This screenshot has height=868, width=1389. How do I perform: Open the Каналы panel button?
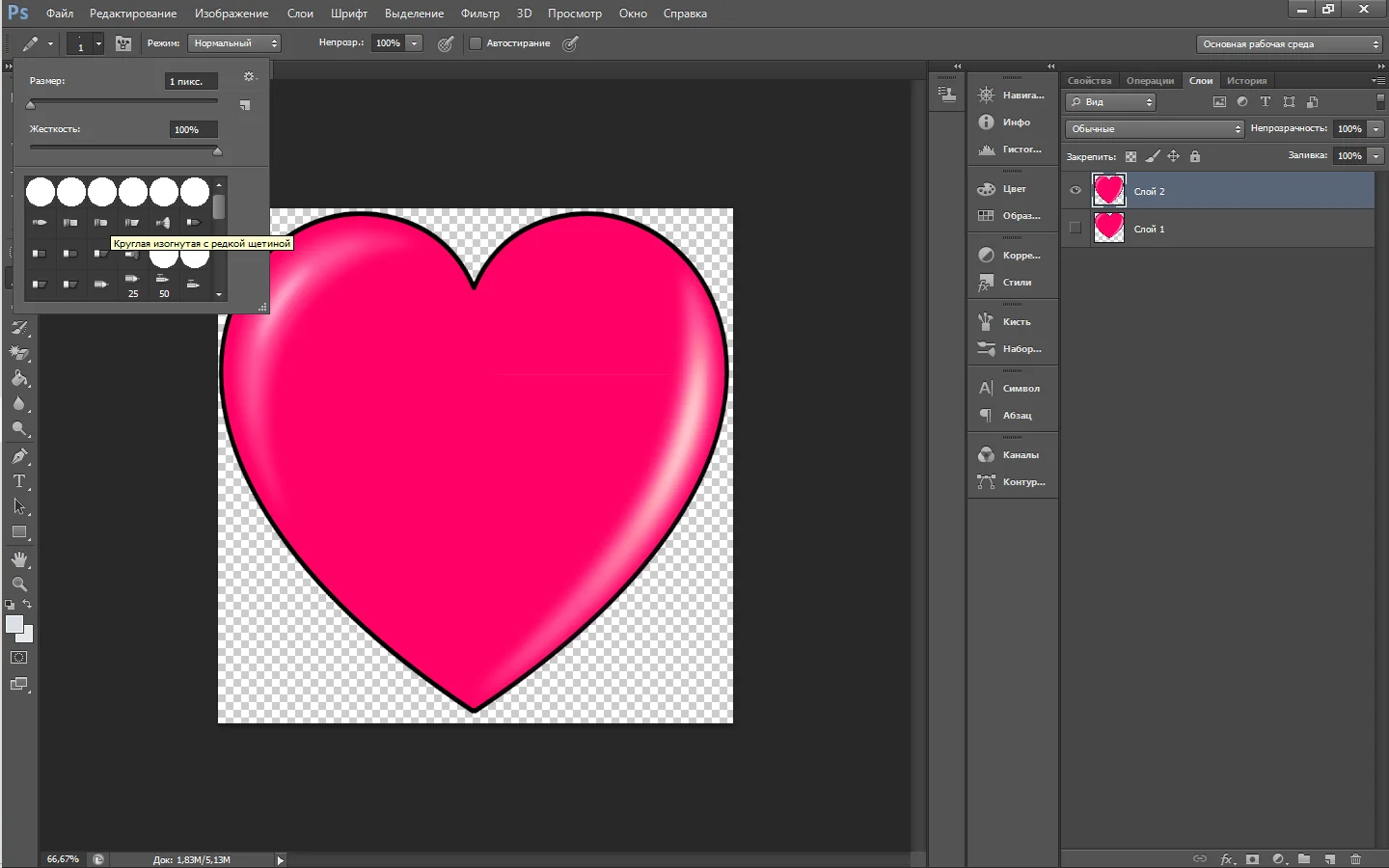[x=1012, y=455]
